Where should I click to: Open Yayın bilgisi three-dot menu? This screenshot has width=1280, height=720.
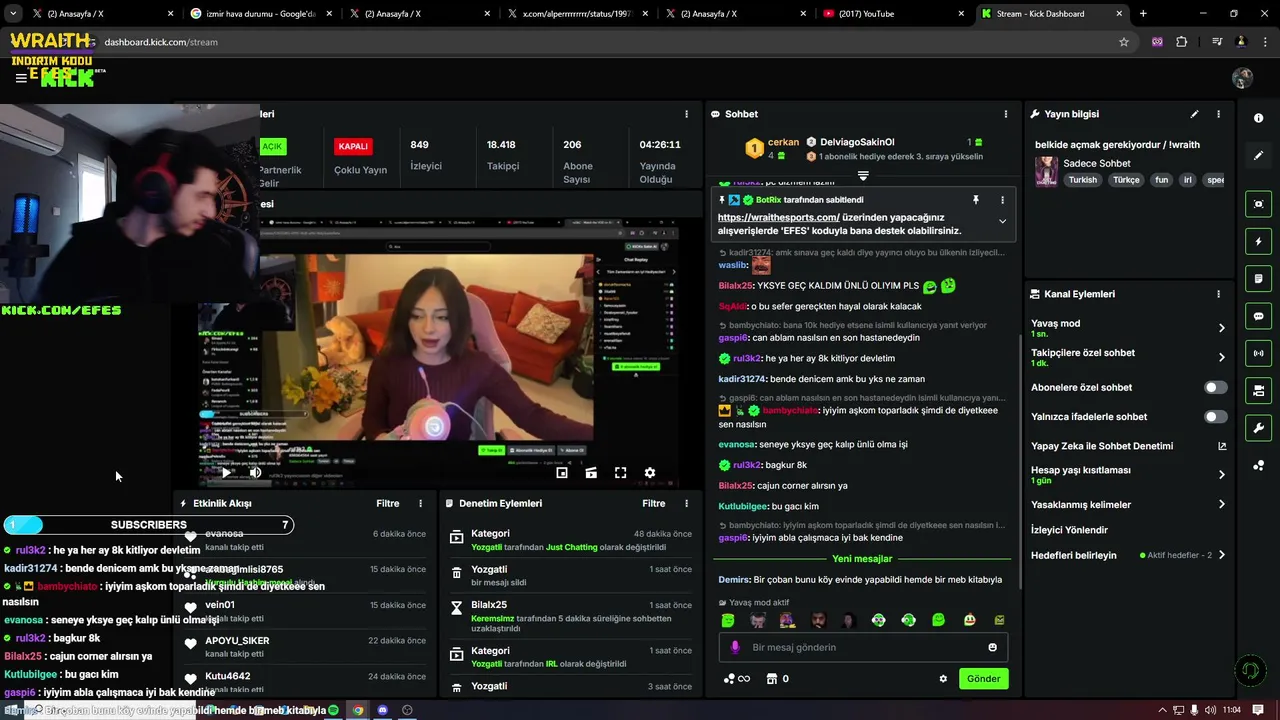[1218, 114]
